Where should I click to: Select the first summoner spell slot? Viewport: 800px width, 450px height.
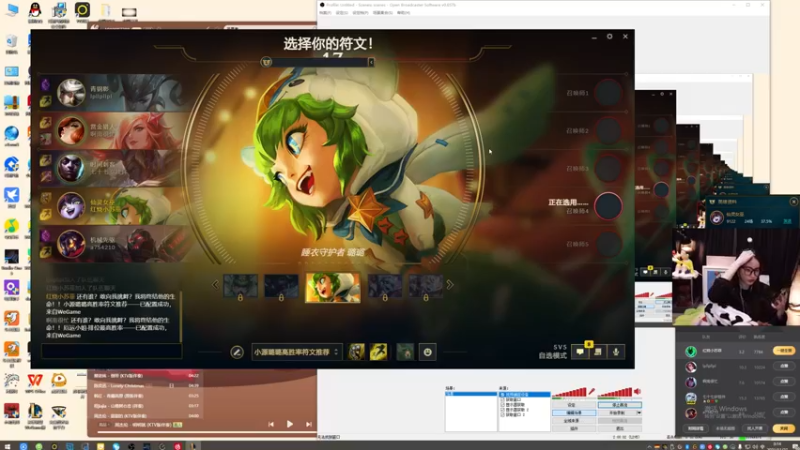357,352
